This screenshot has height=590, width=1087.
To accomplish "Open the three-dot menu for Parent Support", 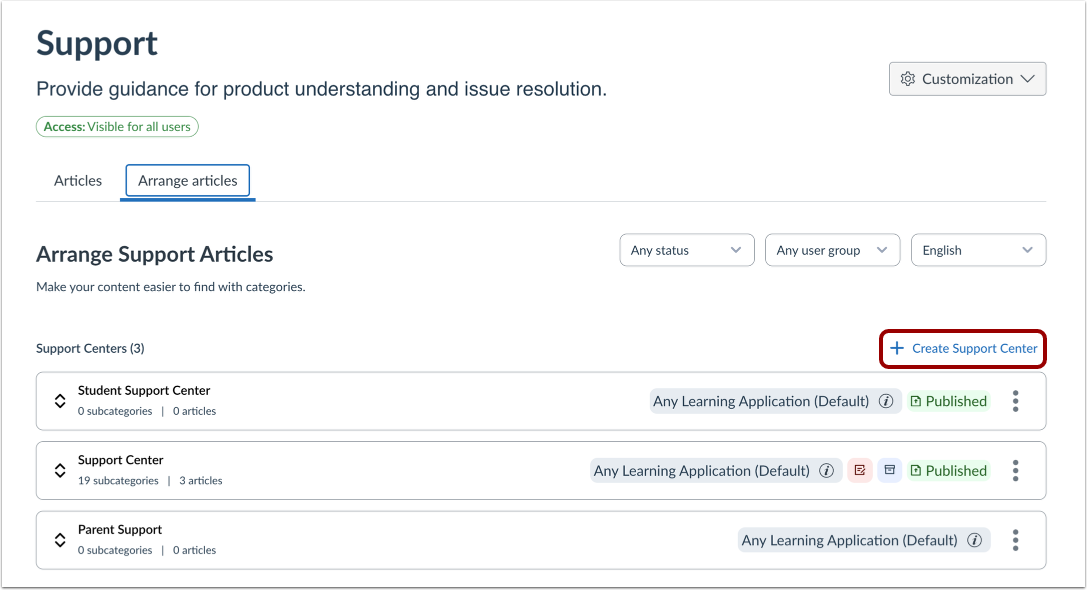I will [1015, 540].
